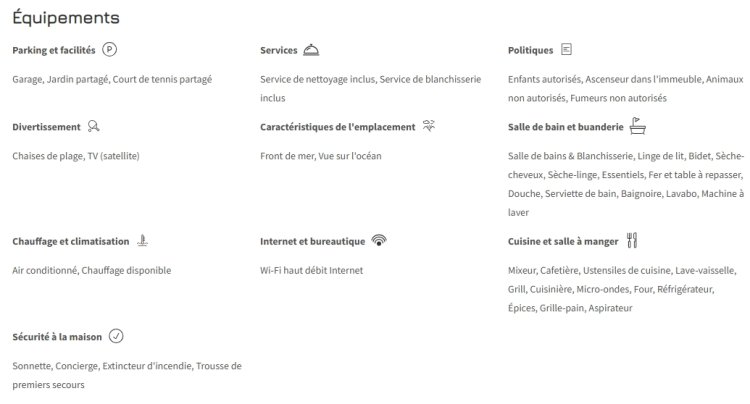Click the Wi-Fi icon beside Internet et bureautique
This screenshot has width=750, height=404.
tap(379, 240)
